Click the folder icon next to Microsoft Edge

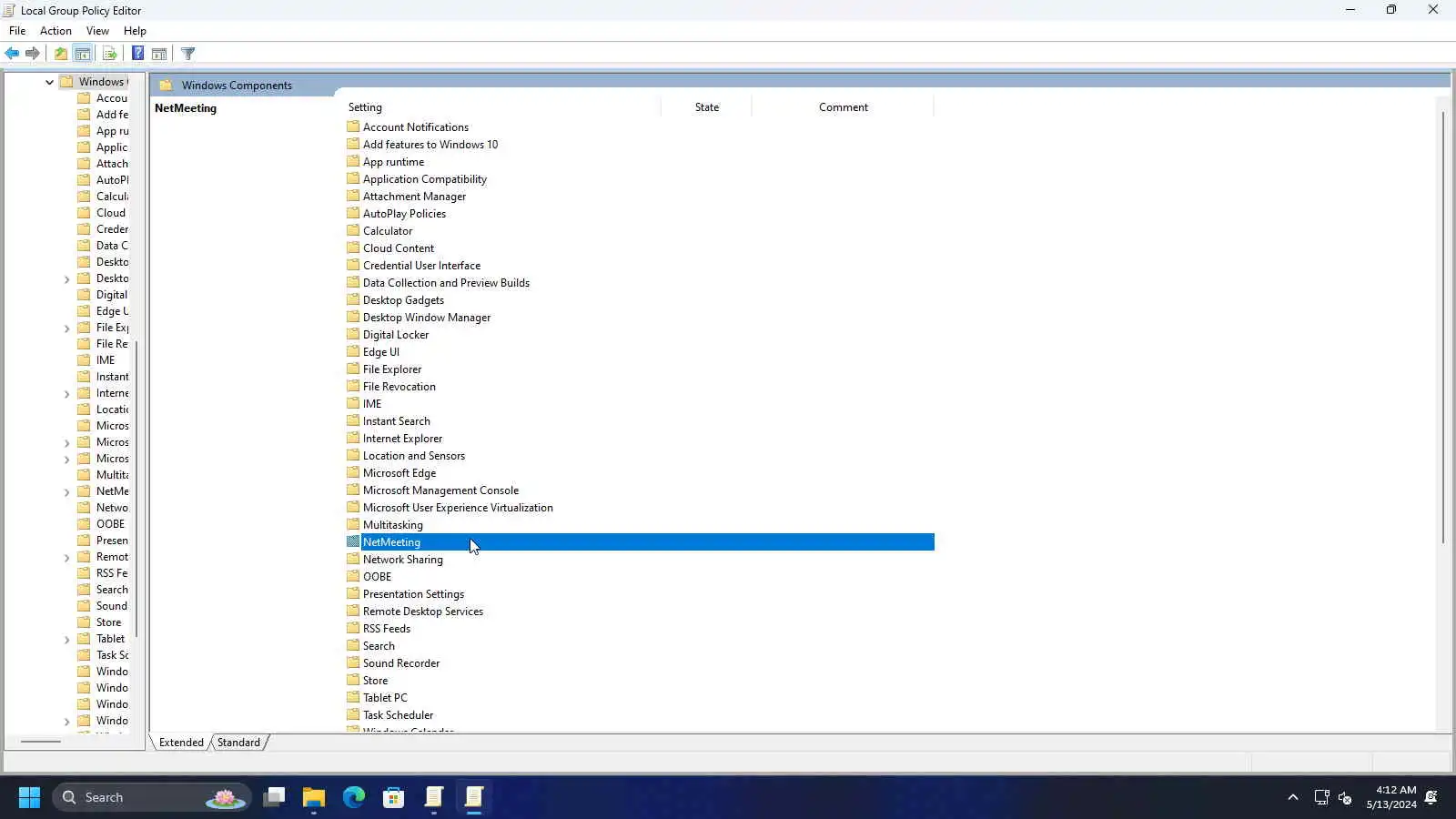353,472
